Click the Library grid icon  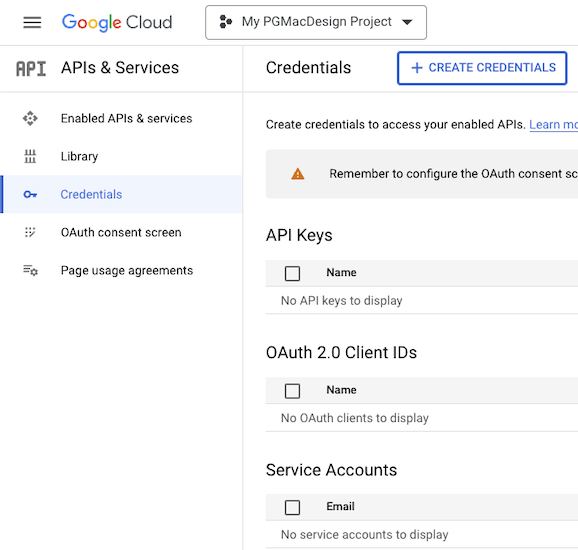30,156
